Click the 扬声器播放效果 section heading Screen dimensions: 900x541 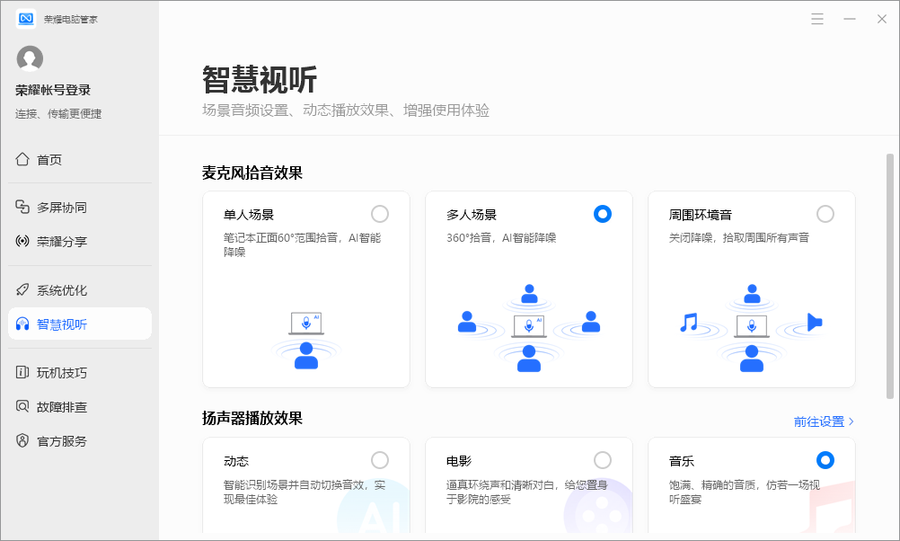[x=252, y=418]
